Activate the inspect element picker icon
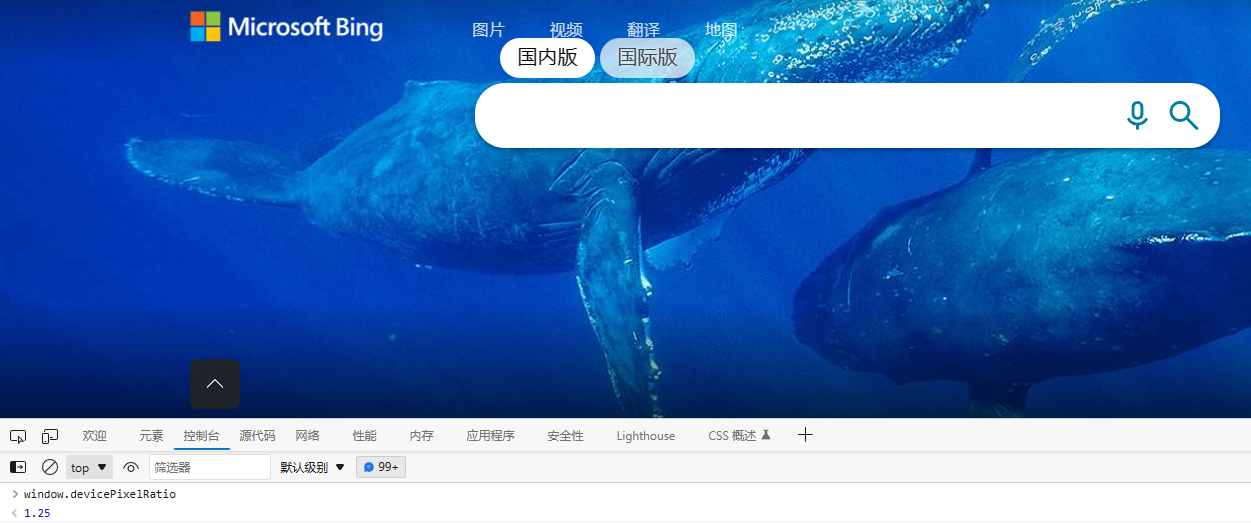Screen dimensions: 1251x523 pyautogui.click(x=18, y=436)
